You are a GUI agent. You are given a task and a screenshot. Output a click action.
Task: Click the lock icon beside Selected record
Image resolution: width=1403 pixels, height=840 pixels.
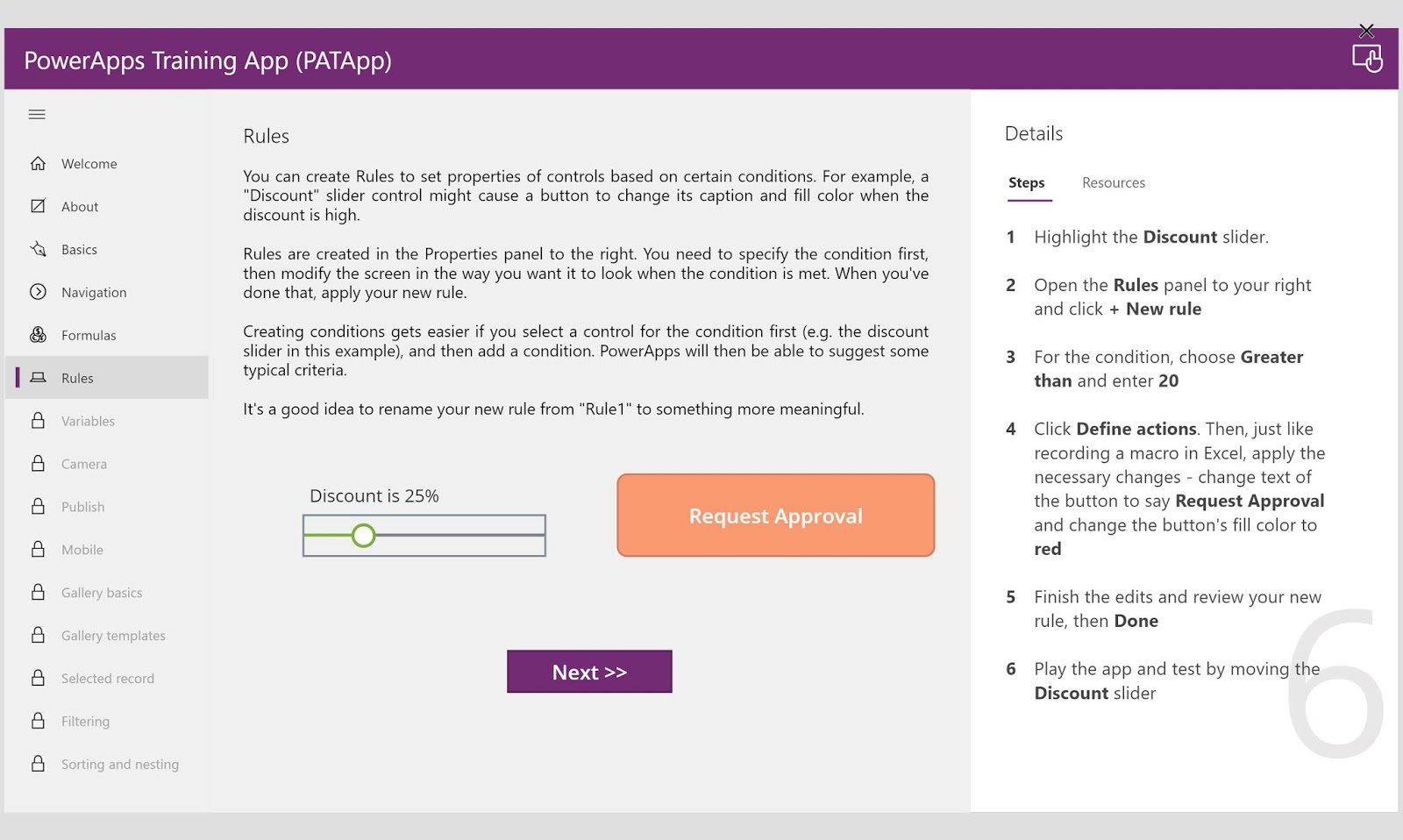pyautogui.click(x=38, y=679)
